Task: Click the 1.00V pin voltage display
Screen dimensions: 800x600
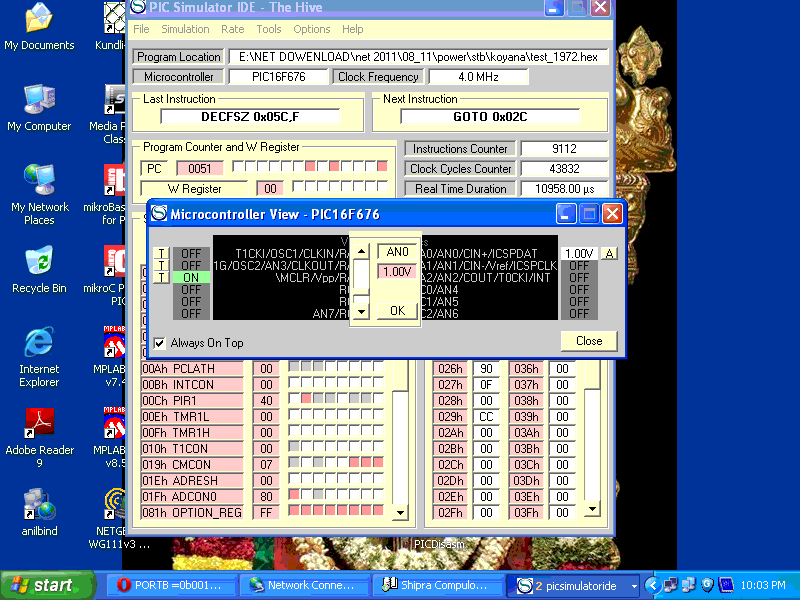Action: coord(579,254)
